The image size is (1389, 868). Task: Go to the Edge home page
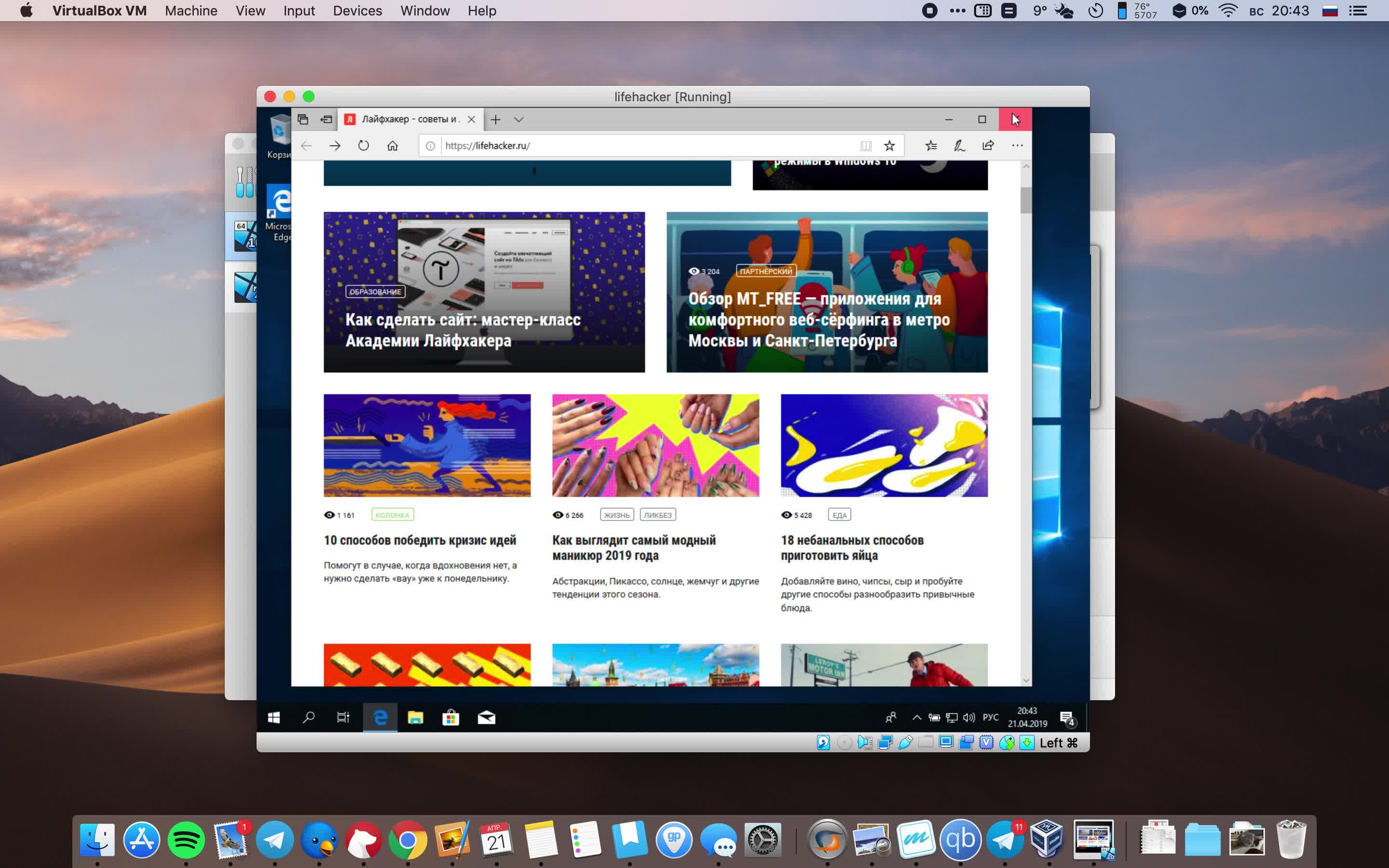[393, 146]
